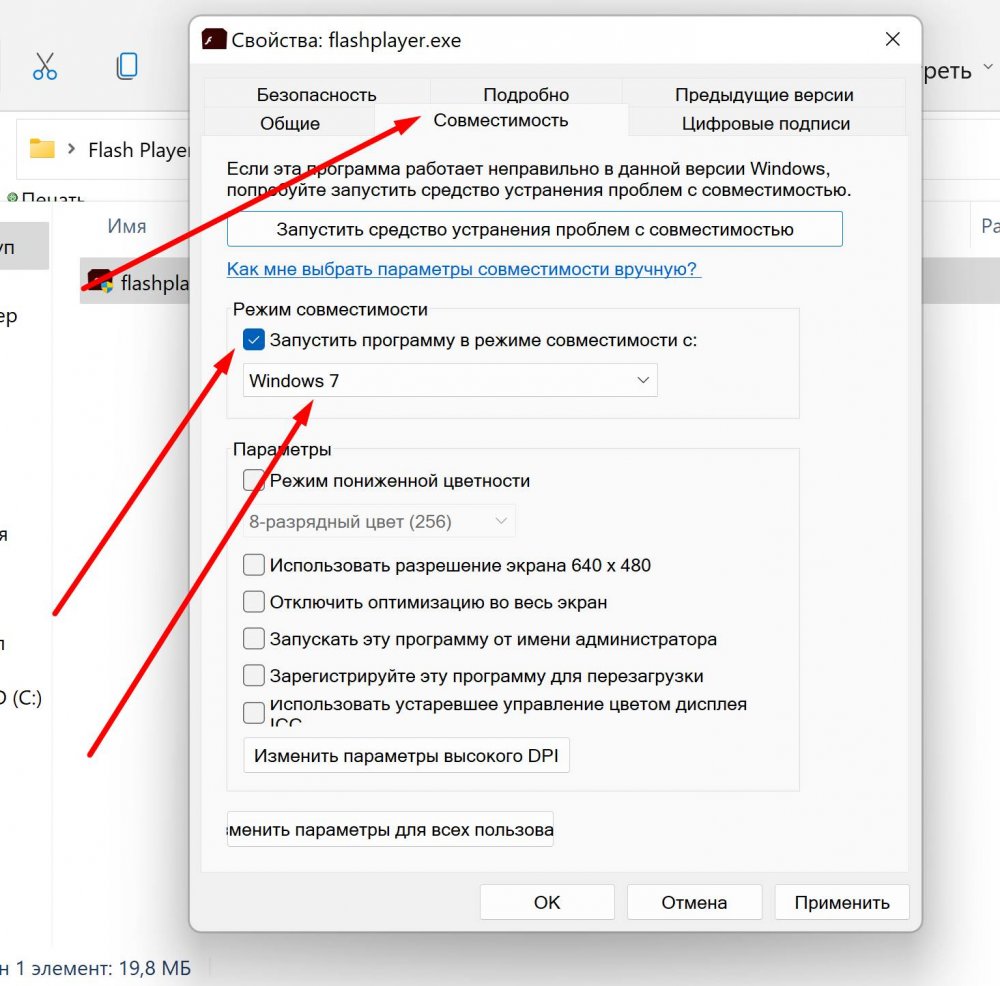
Task: Click the Отмена button
Action: (695, 902)
